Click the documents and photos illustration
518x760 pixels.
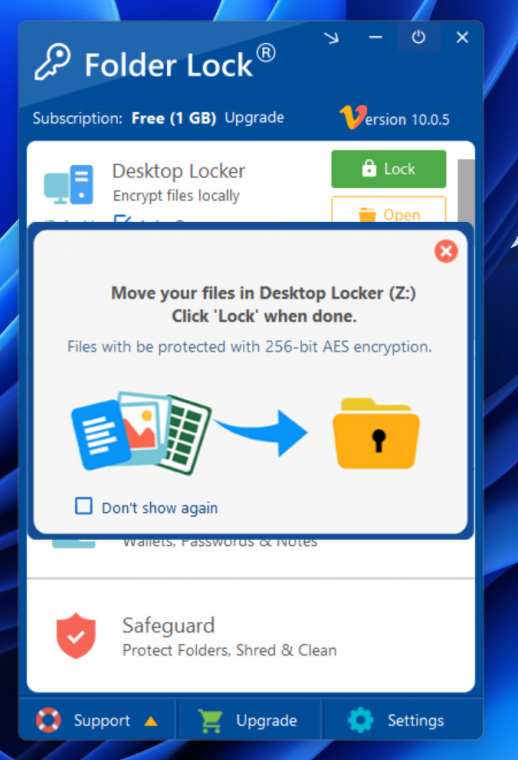pos(141,433)
